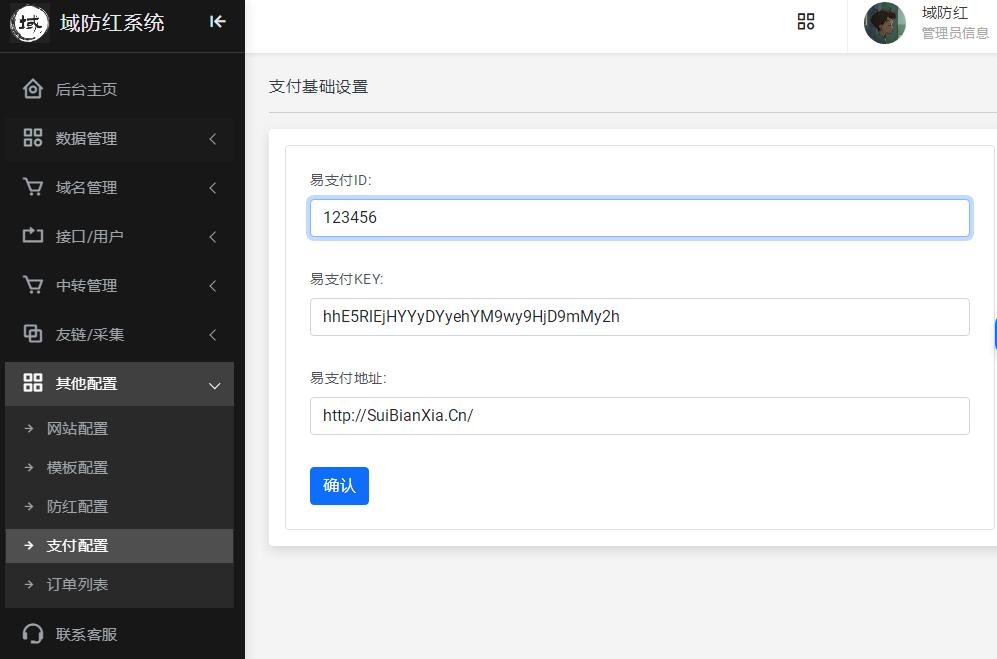Expand the 数据管理 submenu chevron
The width and height of the screenshot is (997, 659).
(212, 139)
